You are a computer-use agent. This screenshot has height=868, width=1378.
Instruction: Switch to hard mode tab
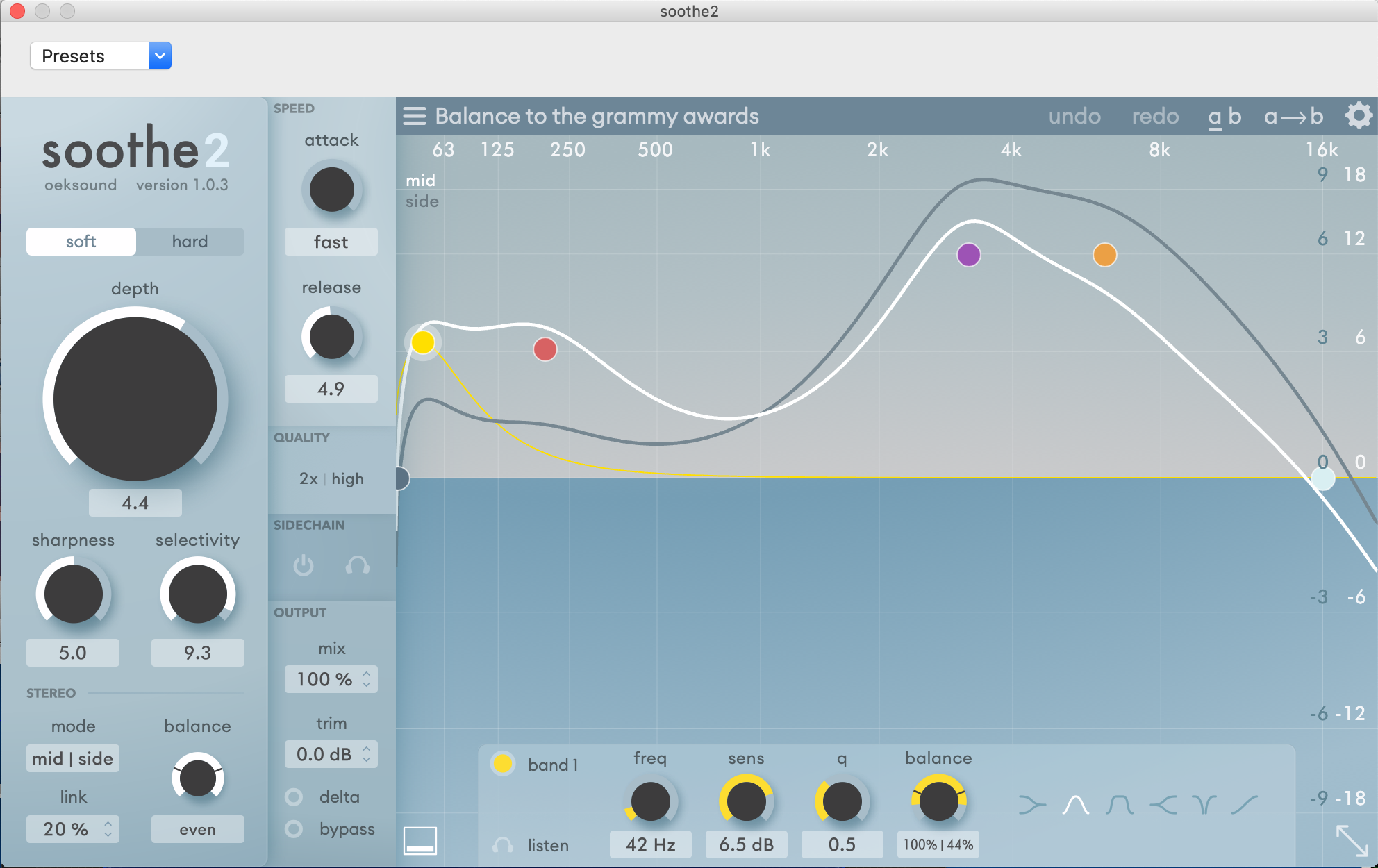point(190,242)
